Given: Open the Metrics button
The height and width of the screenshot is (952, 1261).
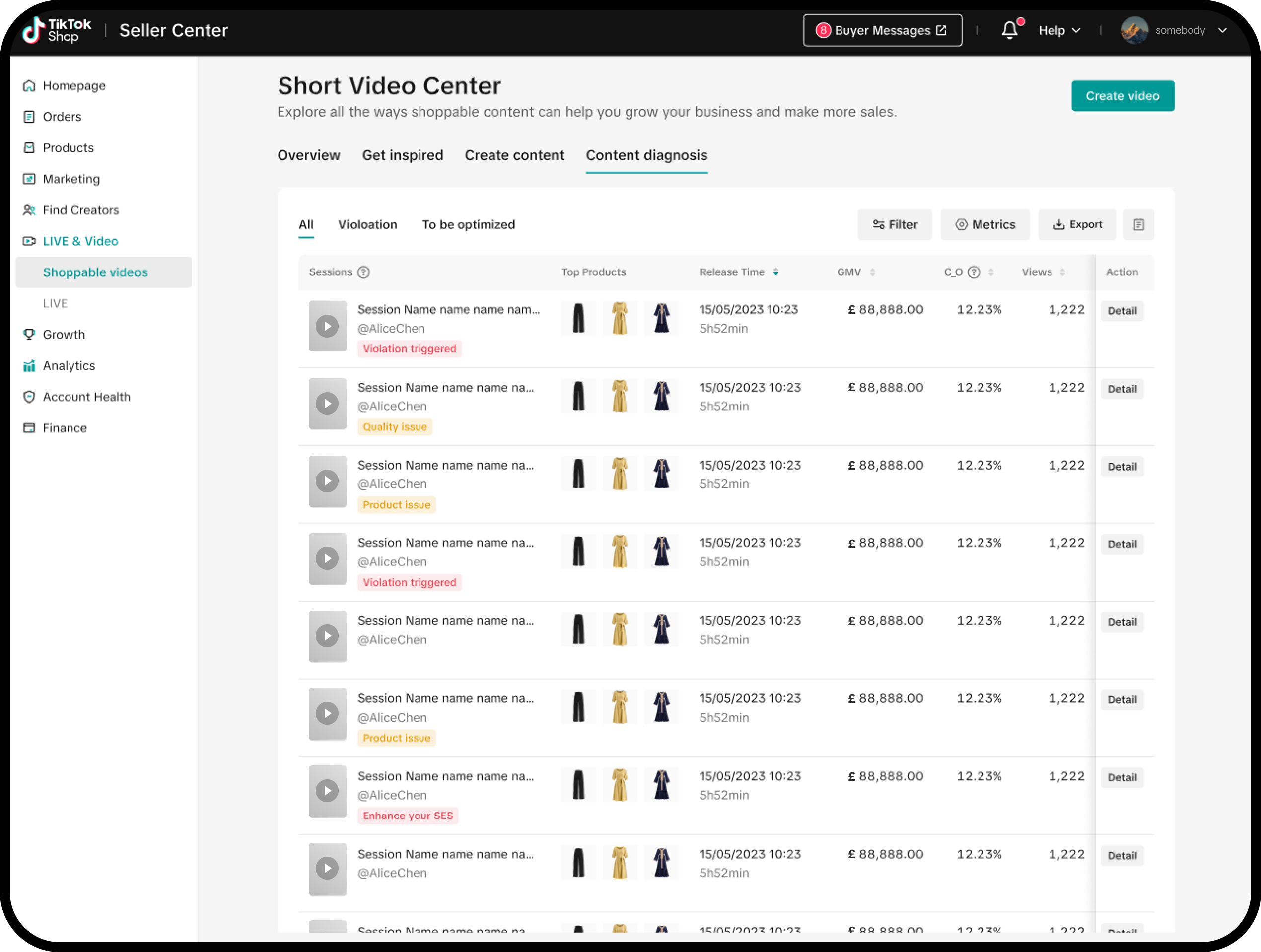Looking at the screenshot, I should (985, 225).
